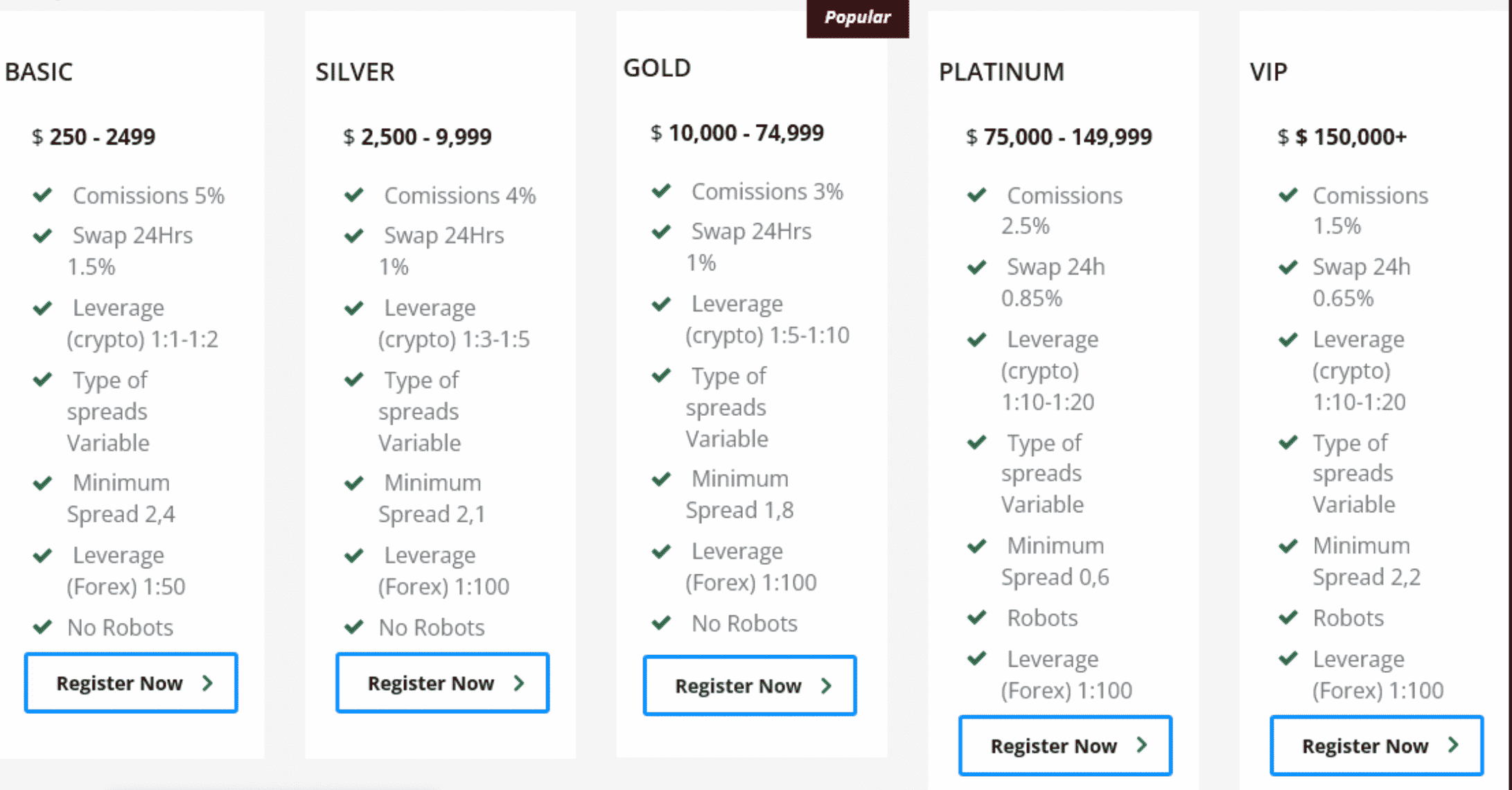Click the chevron arrow in BASIC Register button
The height and width of the screenshot is (790, 1512).
(x=208, y=683)
